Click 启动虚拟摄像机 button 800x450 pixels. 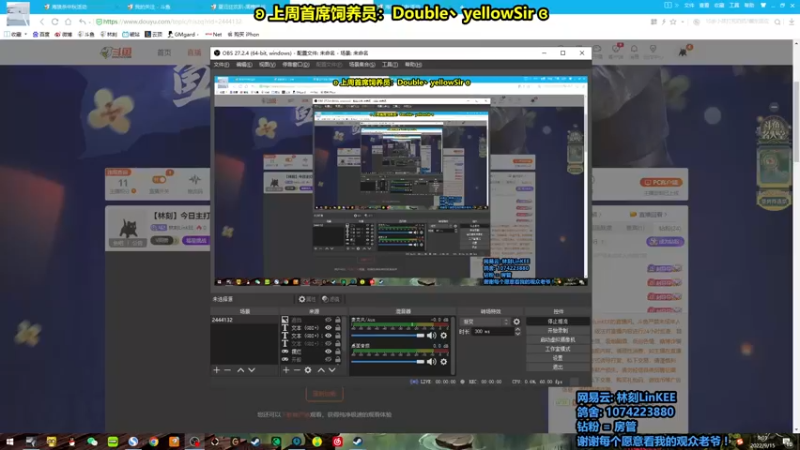[558, 340]
